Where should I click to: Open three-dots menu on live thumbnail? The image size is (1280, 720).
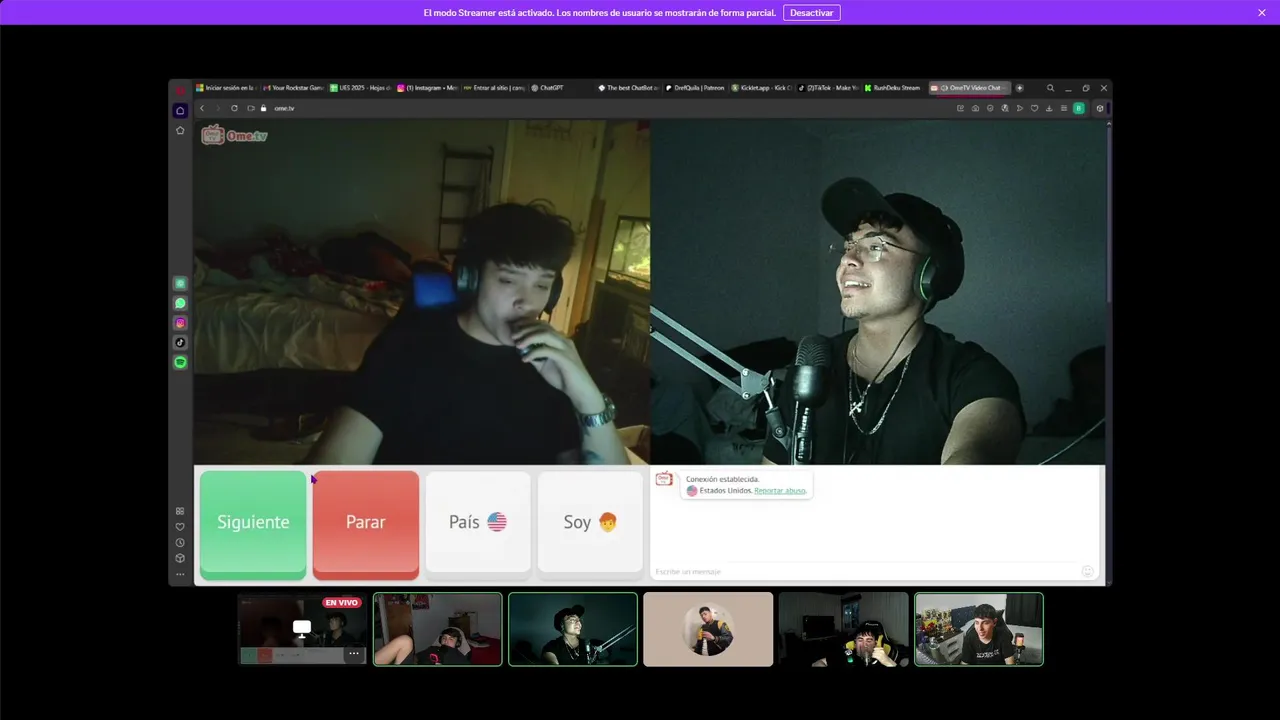(353, 653)
